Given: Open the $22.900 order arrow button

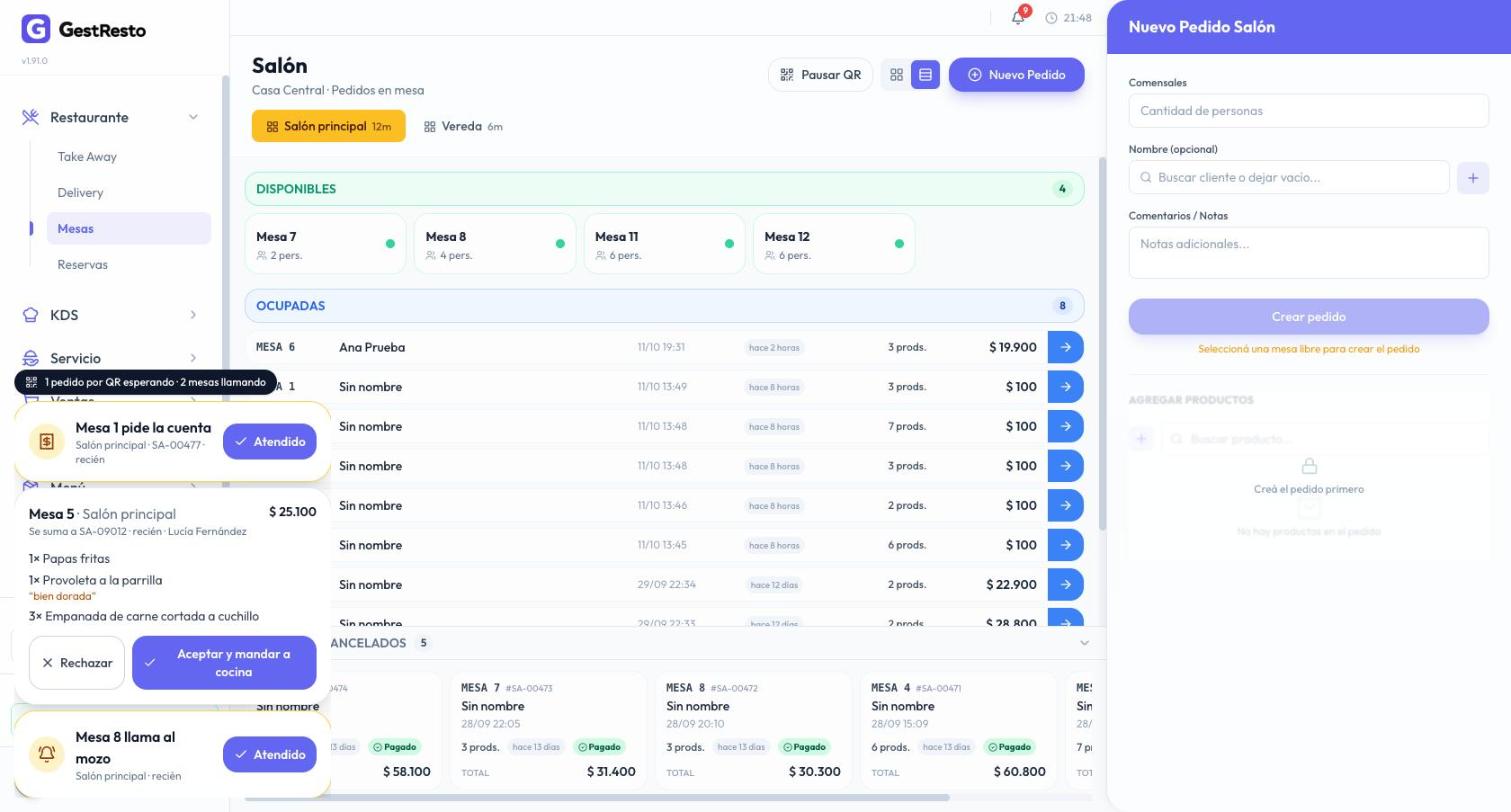Looking at the screenshot, I should [x=1065, y=584].
